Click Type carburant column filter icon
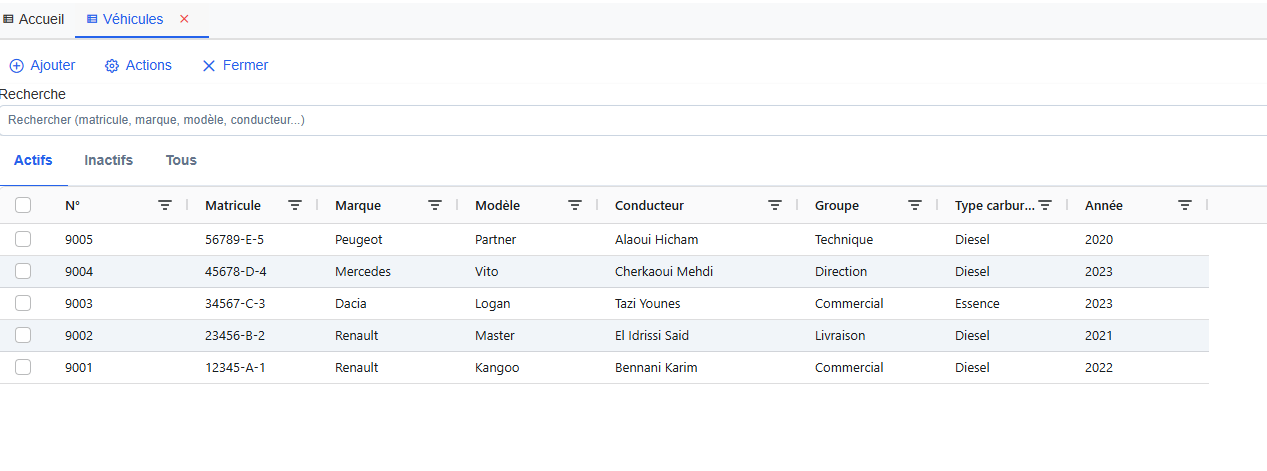Image resolution: width=1267 pixels, height=471 pixels. pyautogui.click(x=1045, y=205)
